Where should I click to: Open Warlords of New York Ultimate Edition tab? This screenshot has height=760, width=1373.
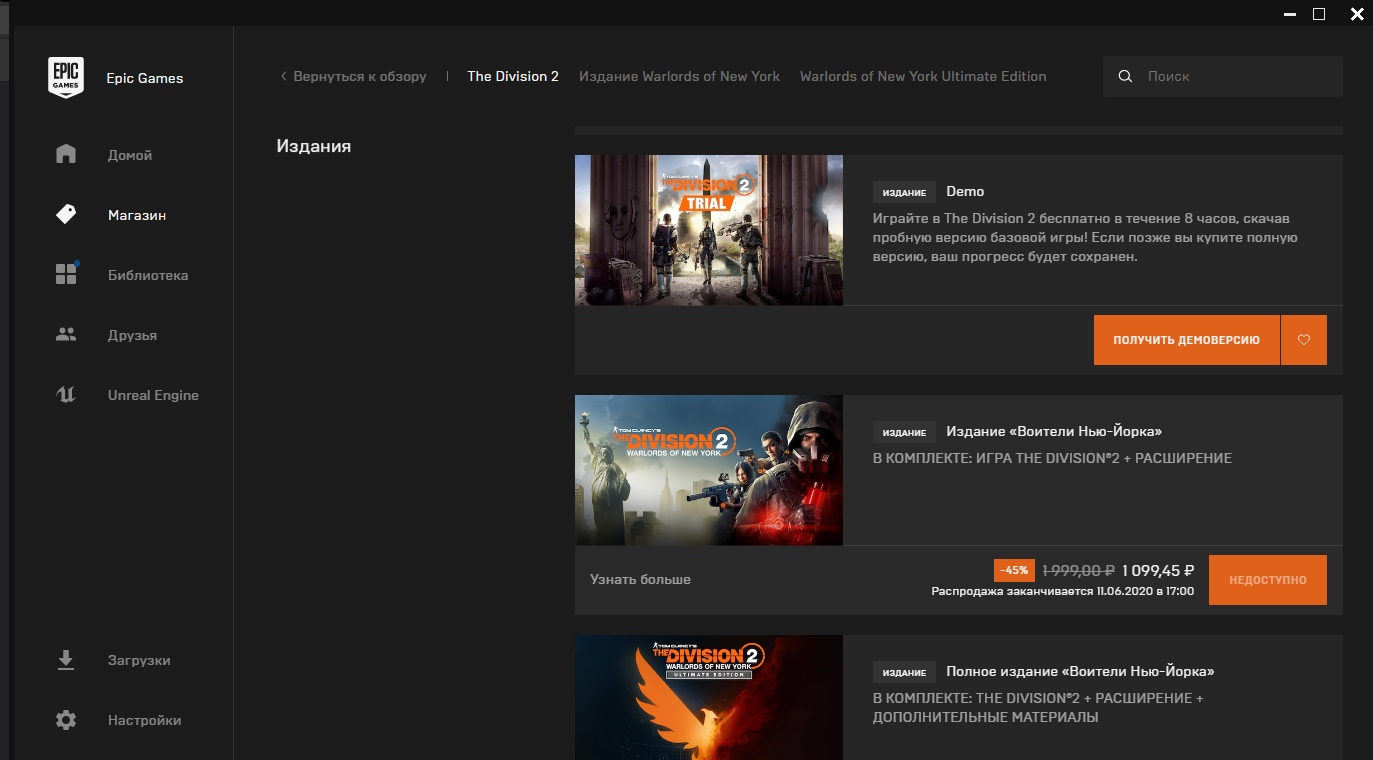923,76
